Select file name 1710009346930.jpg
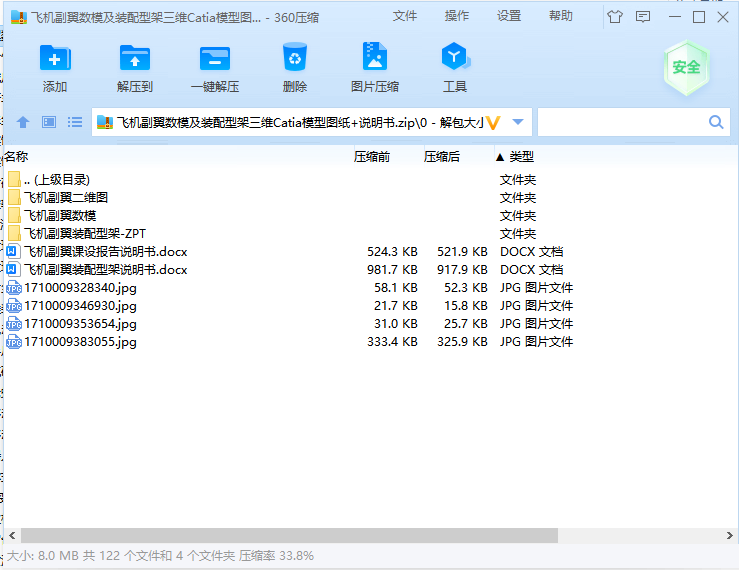Image resolution: width=739 pixels, height=570 pixels. click(81, 306)
